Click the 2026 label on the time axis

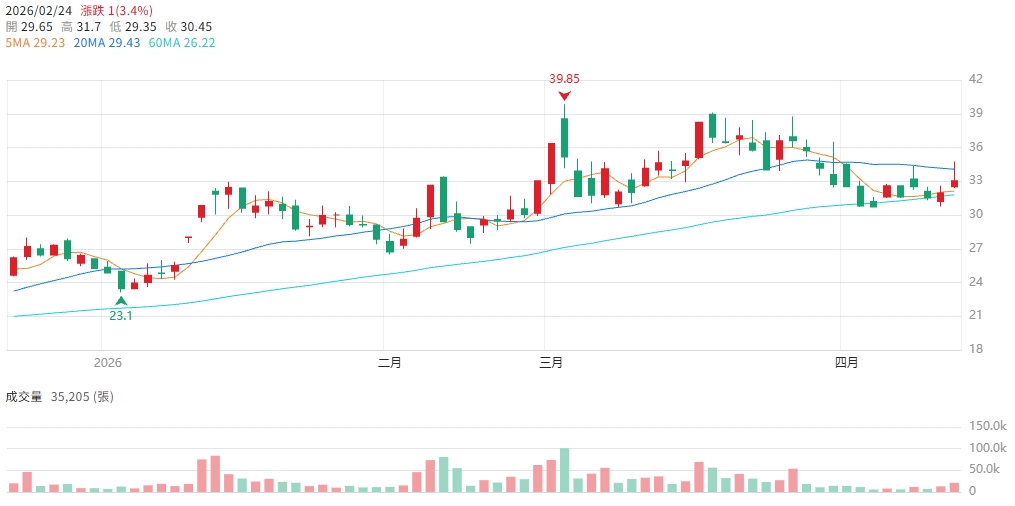tap(106, 362)
